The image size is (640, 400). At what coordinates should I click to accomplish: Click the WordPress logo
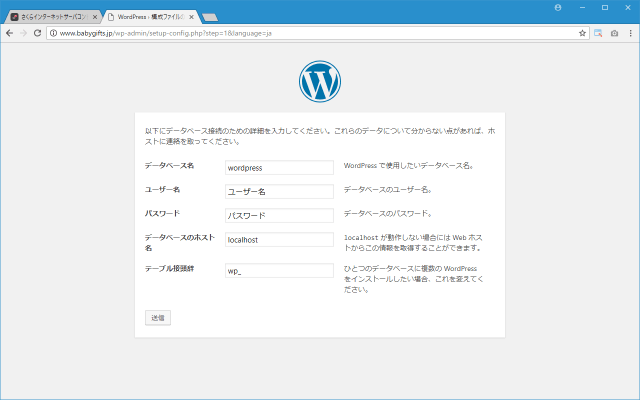320,82
